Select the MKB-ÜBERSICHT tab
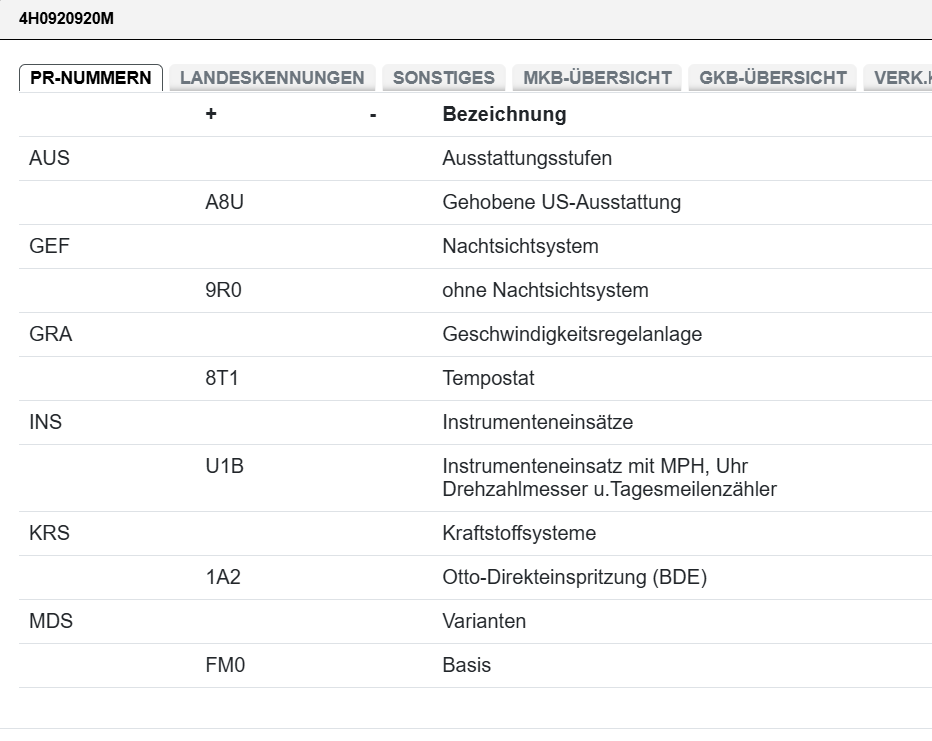This screenshot has width=932, height=741. click(597, 78)
